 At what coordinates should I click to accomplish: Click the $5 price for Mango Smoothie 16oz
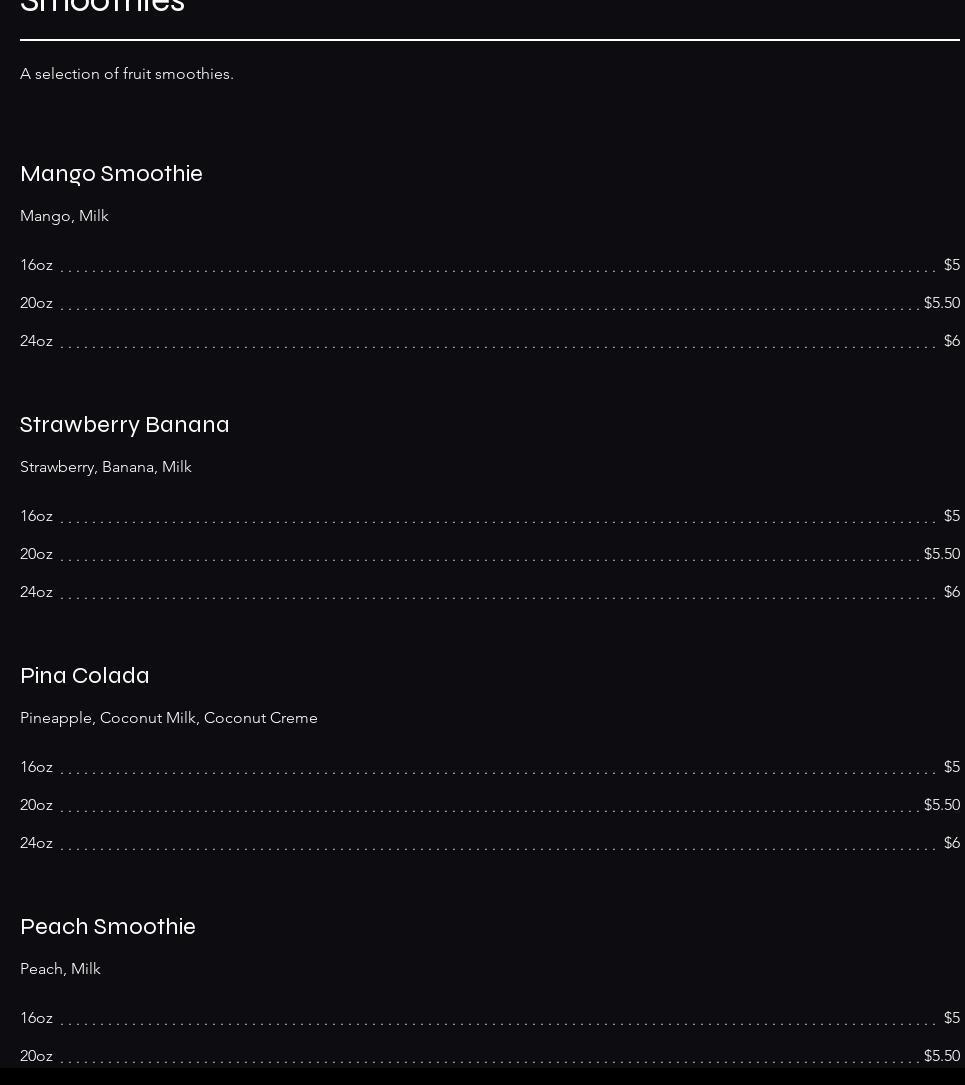pyautogui.click(x=951, y=265)
